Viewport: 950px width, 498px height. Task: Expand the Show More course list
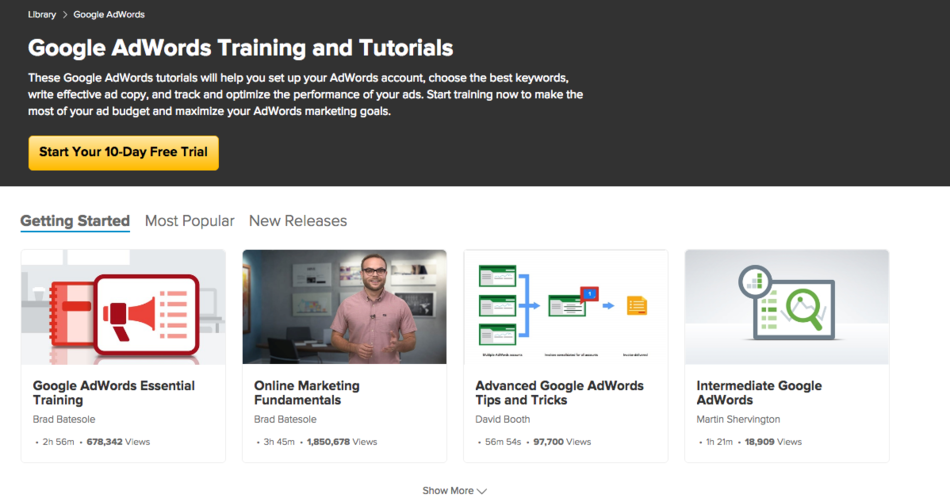tap(448, 491)
